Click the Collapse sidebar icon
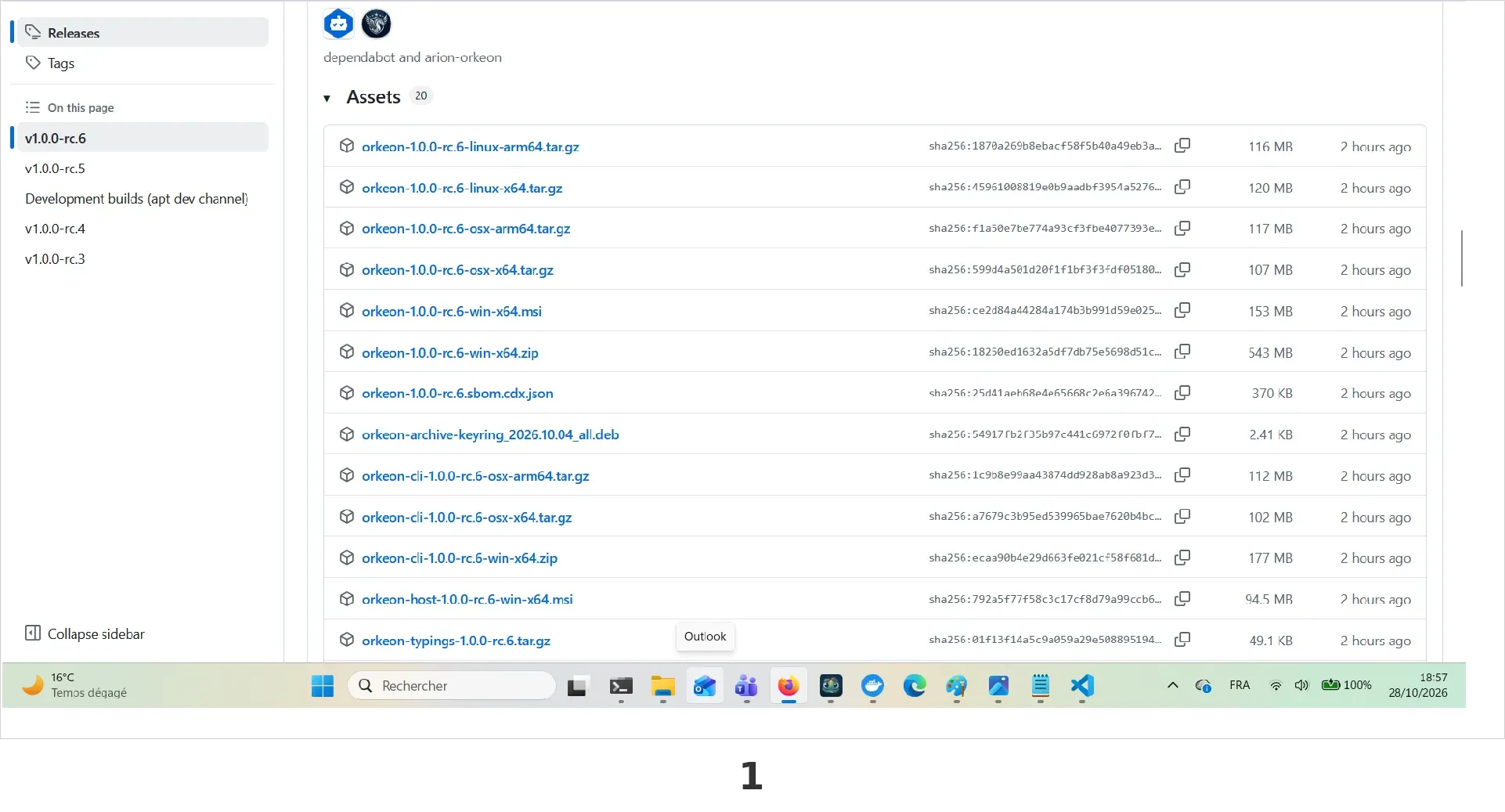The width and height of the screenshot is (1505, 812). click(x=33, y=633)
